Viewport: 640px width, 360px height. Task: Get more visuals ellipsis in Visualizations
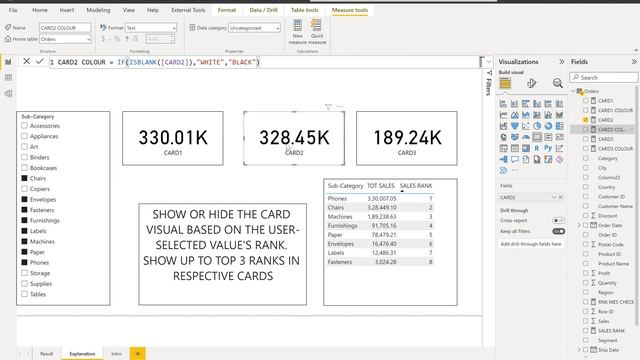515,170
